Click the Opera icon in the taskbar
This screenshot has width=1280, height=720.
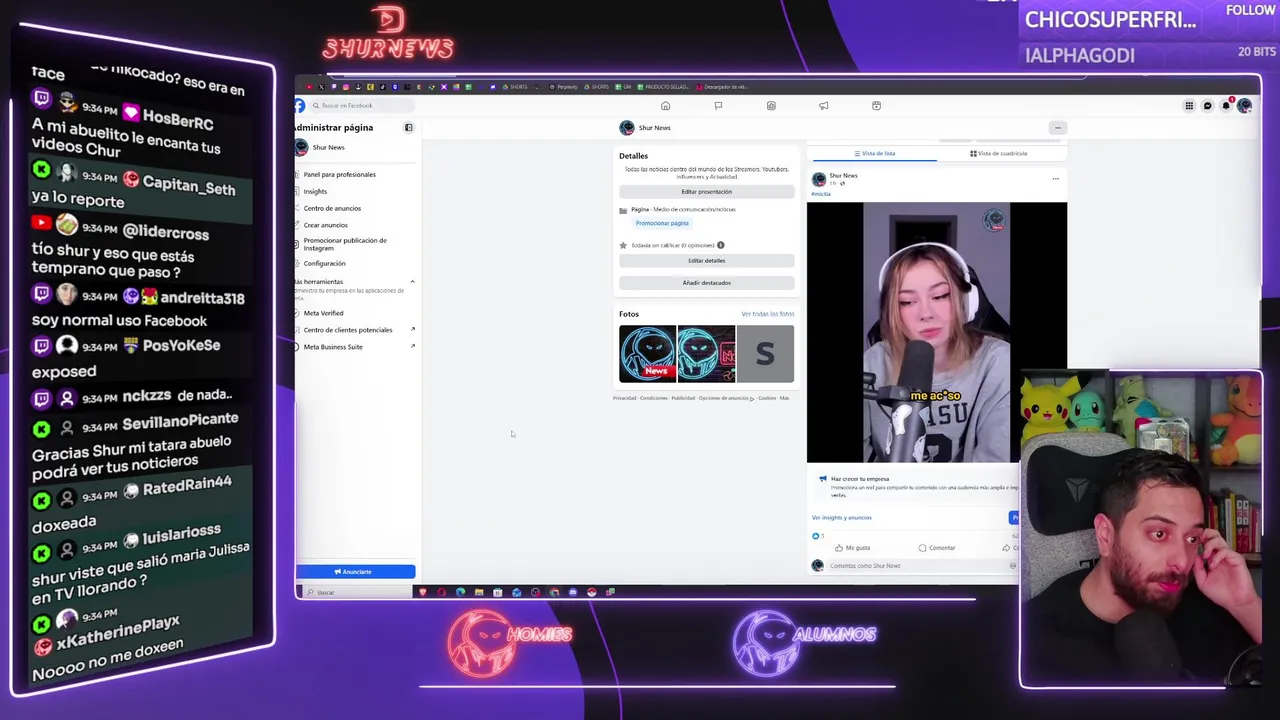click(441, 592)
